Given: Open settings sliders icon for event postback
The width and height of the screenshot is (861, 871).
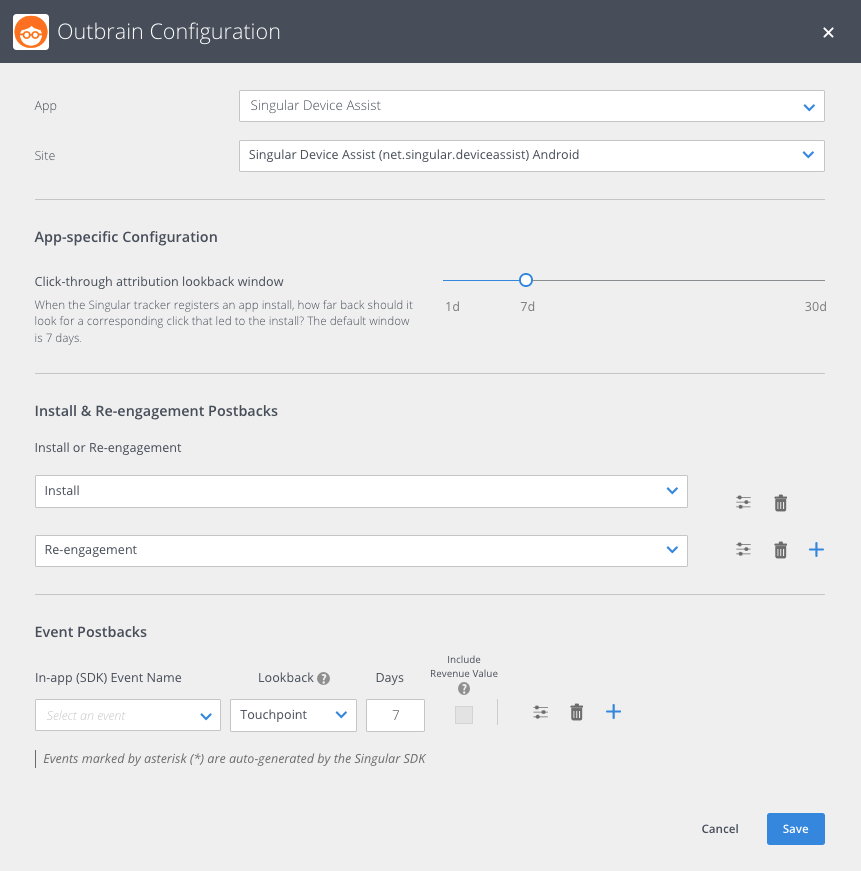Looking at the screenshot, I should (x=540, y=712).
